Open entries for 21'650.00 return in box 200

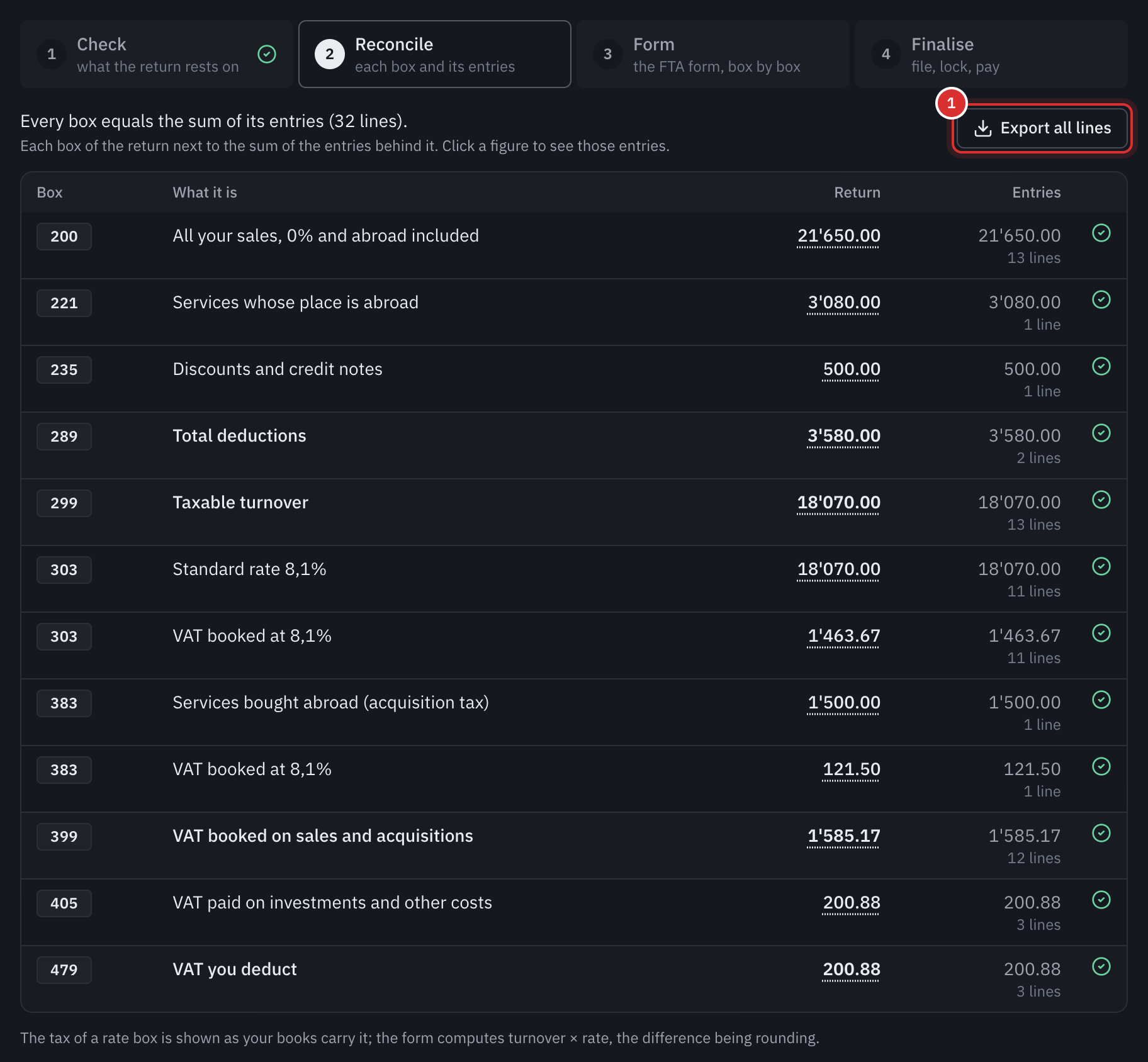click(x=838, y=236)
